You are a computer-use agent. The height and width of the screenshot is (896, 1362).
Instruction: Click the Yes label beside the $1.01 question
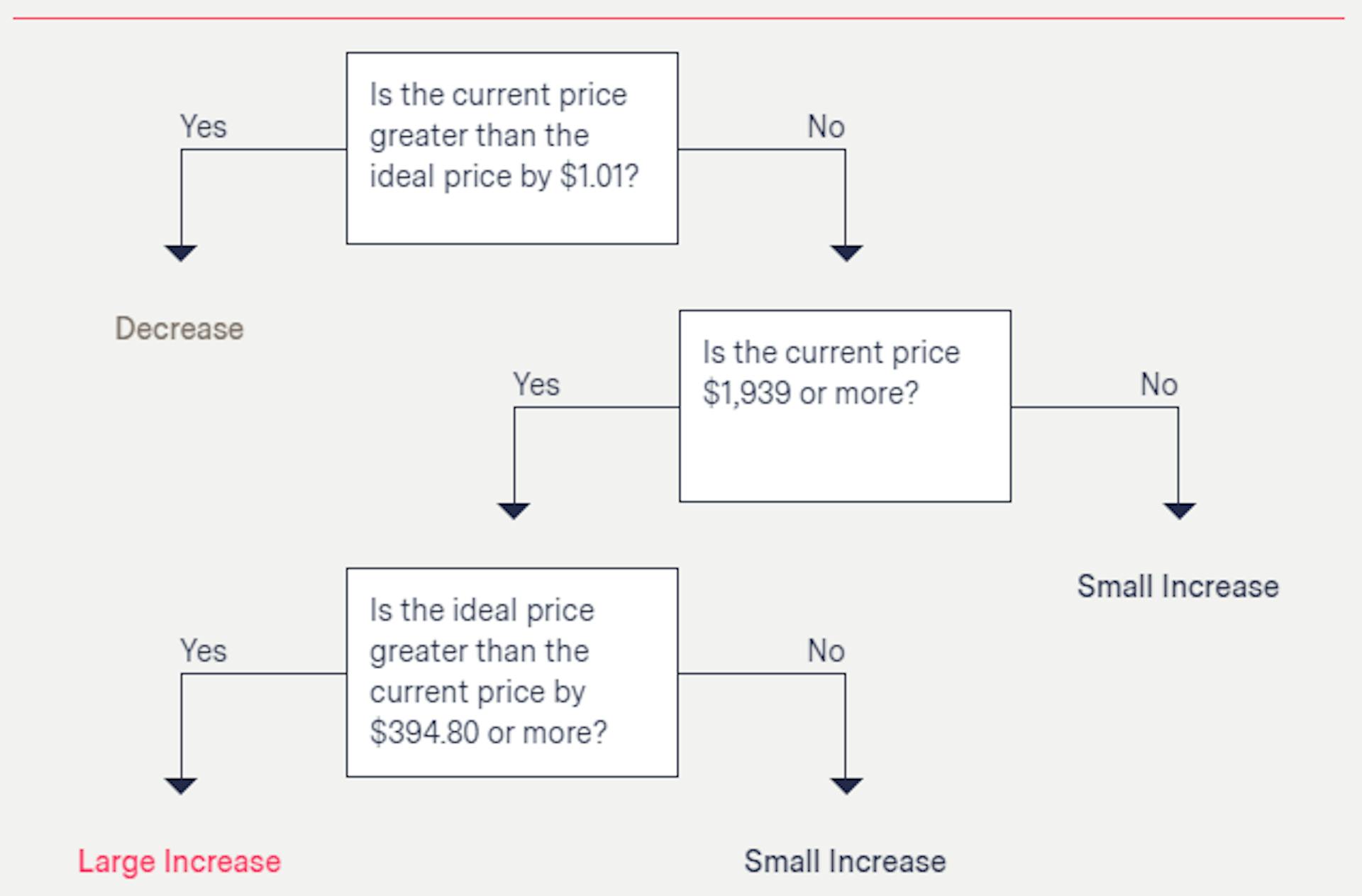(x=204, y=127)
